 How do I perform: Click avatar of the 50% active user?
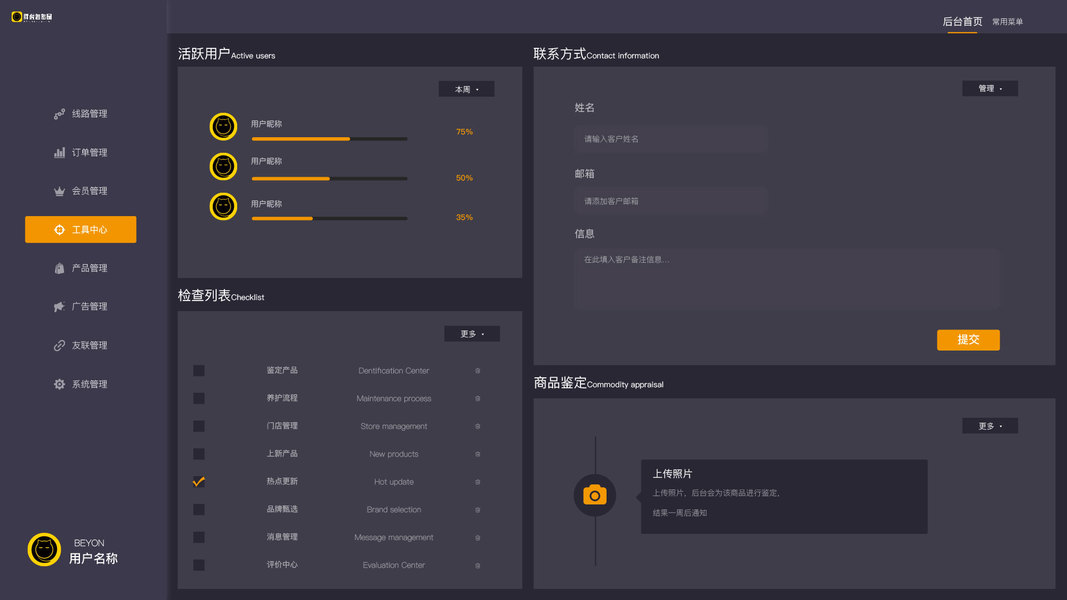point(223,166)
